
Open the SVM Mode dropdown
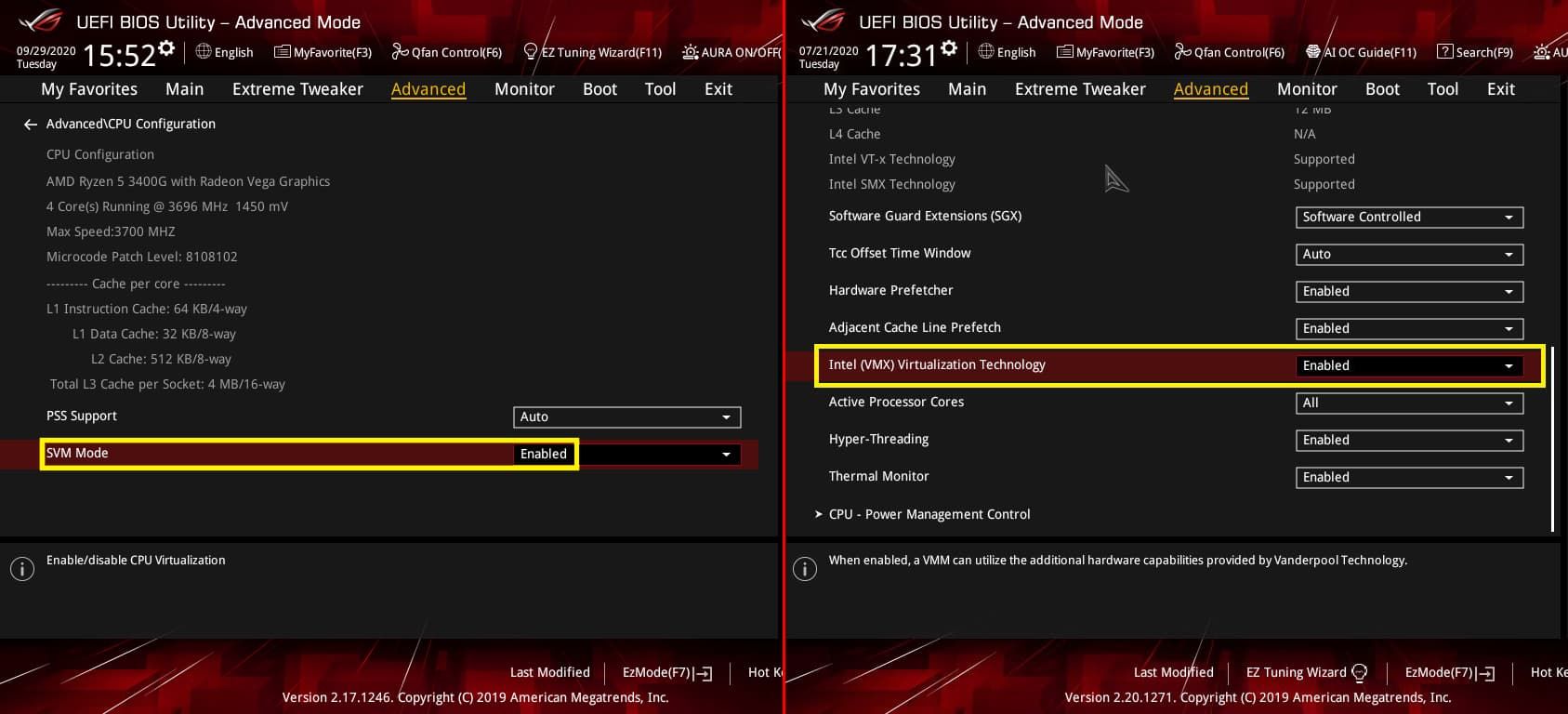[626, 454]
